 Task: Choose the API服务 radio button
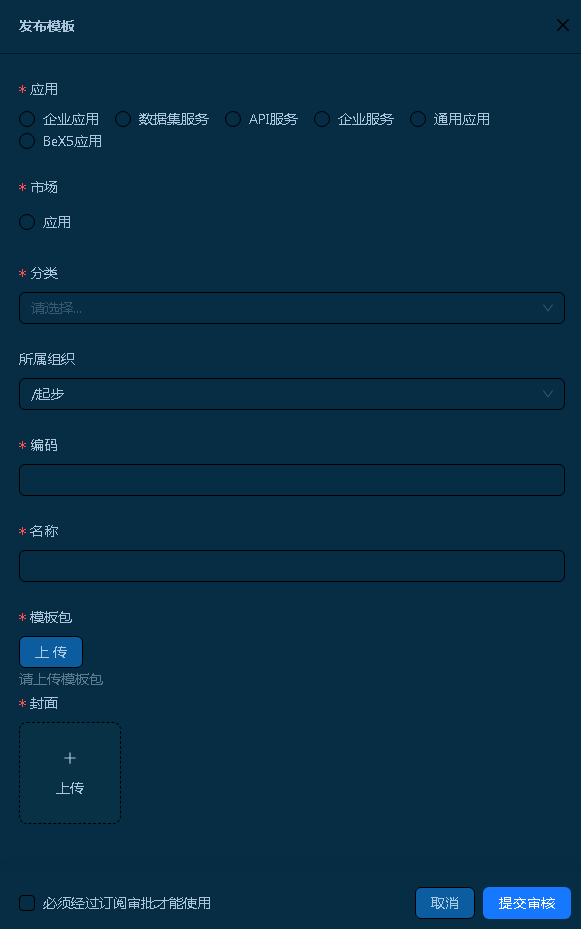233,119
